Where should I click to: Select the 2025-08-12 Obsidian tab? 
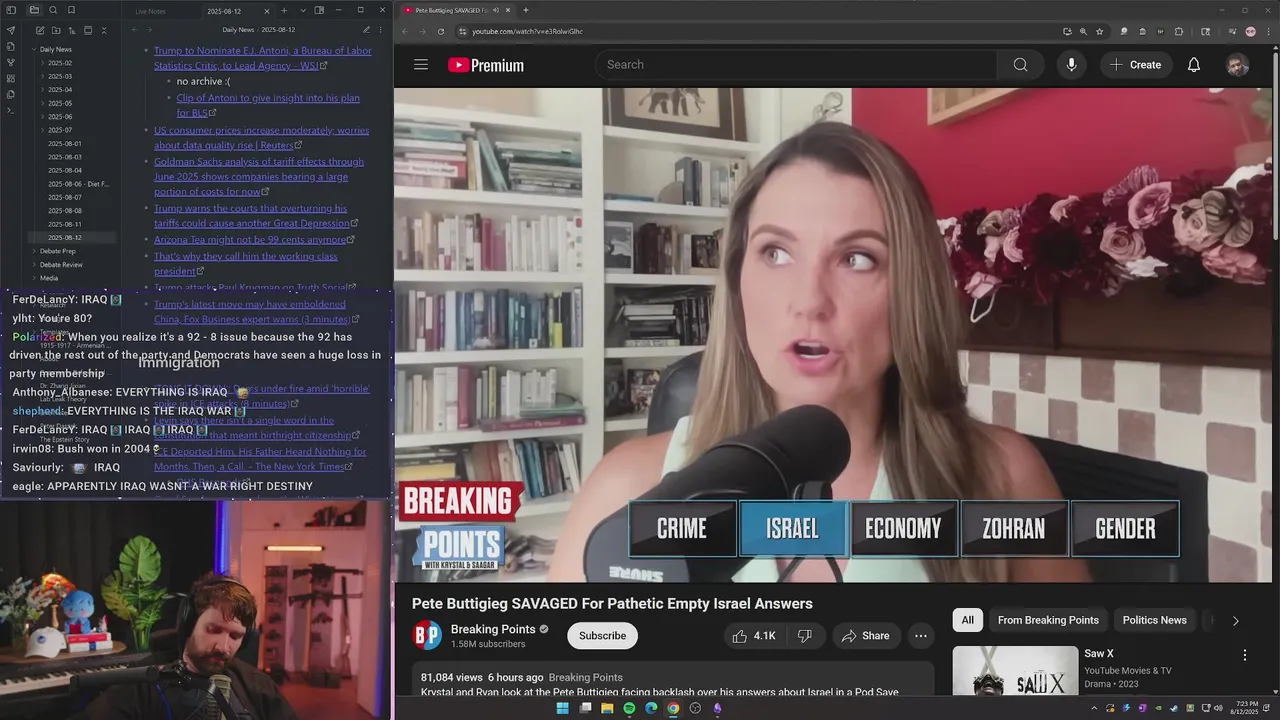[236, 11]
